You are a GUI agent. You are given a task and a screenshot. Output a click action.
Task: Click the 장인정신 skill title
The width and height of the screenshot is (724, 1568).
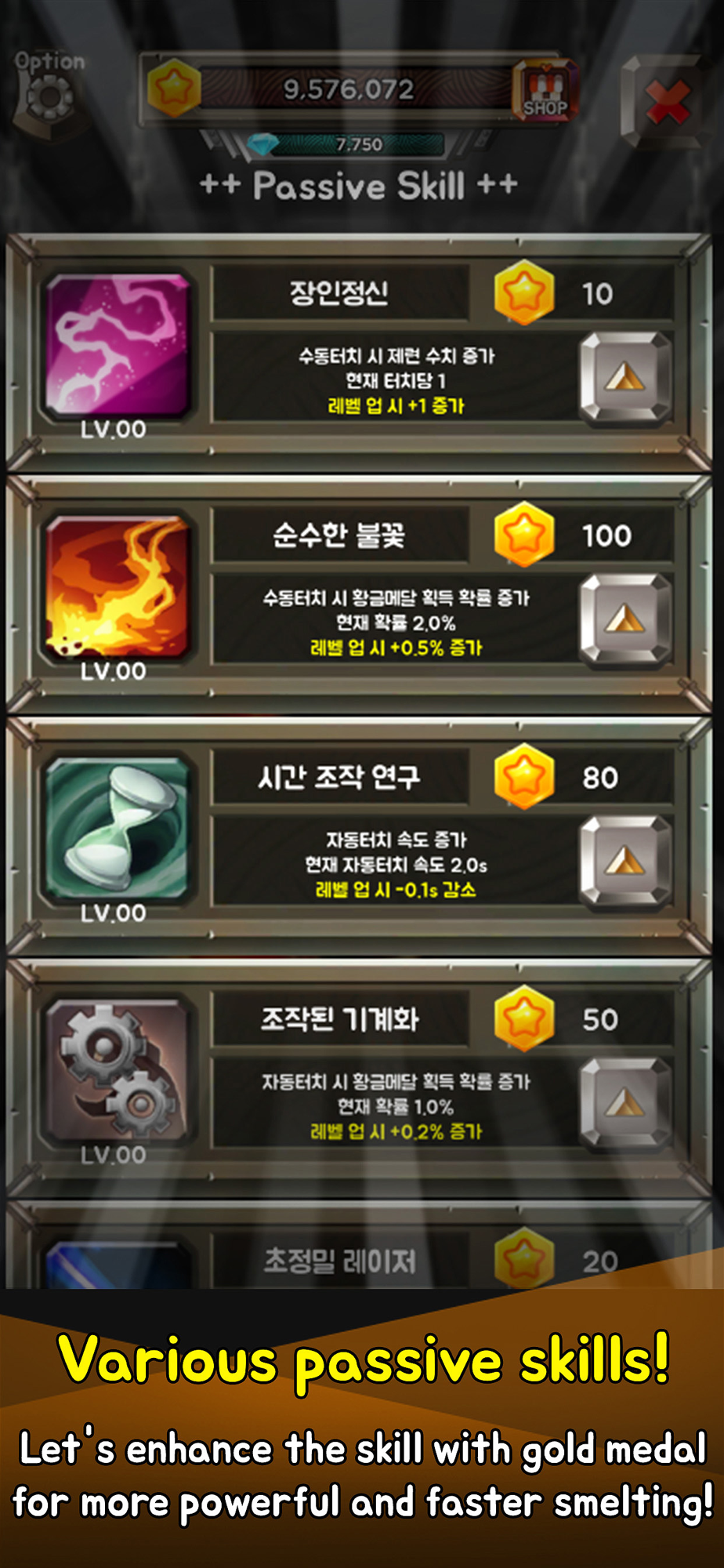coord(339,293)
